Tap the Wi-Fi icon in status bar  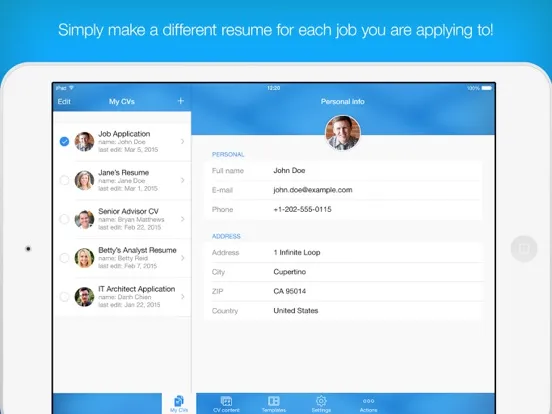pyautogui.click(x=71, y=88)
